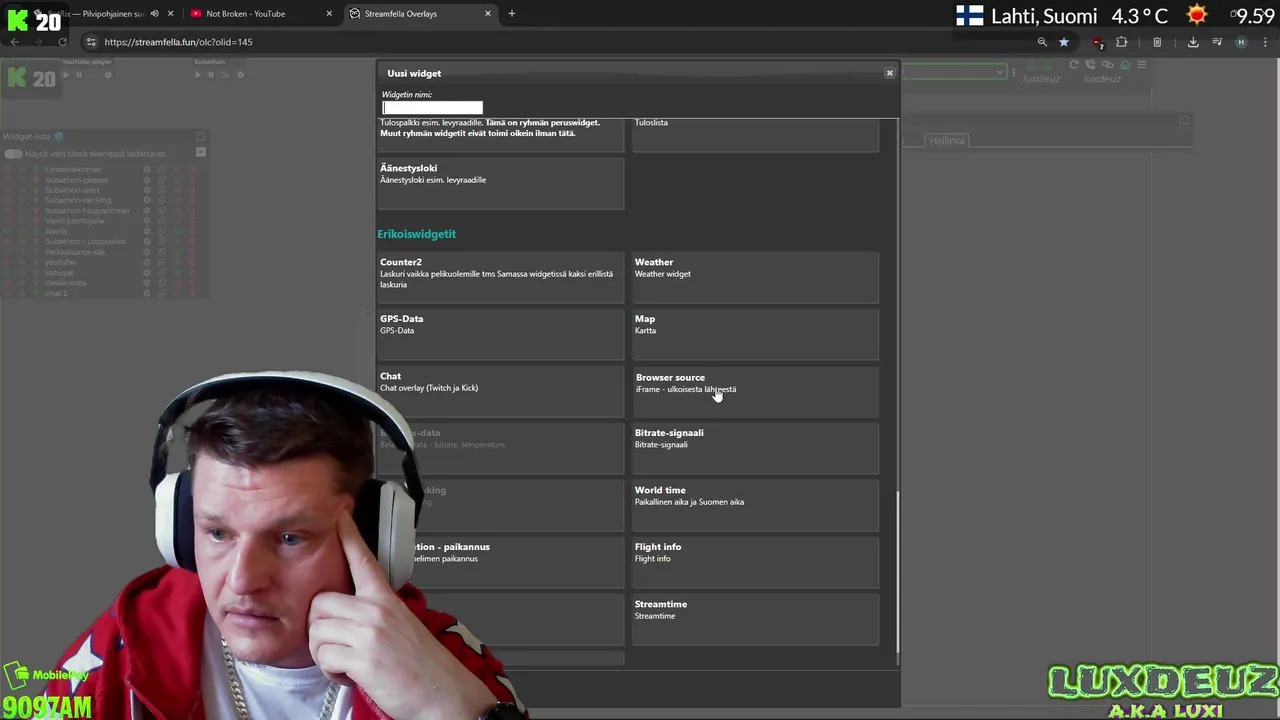Copy the chat 2 widget icon

point(162,293)
